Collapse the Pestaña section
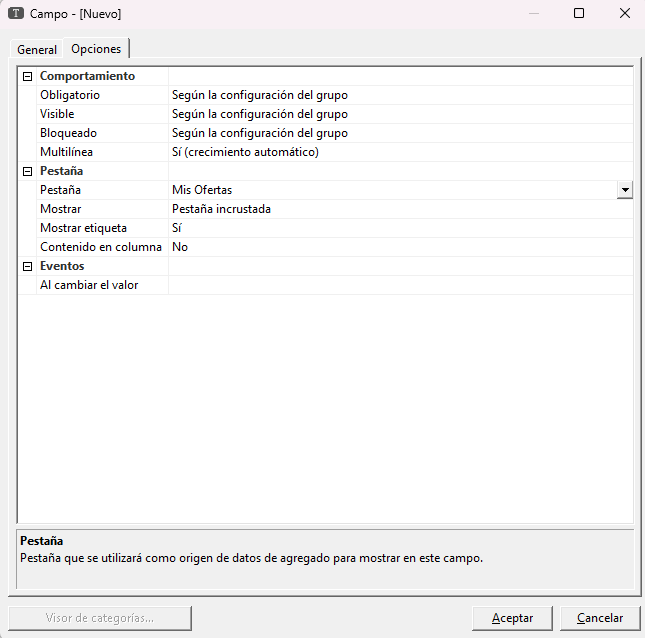Screen dimensions: 645x638 coord(28,171)
